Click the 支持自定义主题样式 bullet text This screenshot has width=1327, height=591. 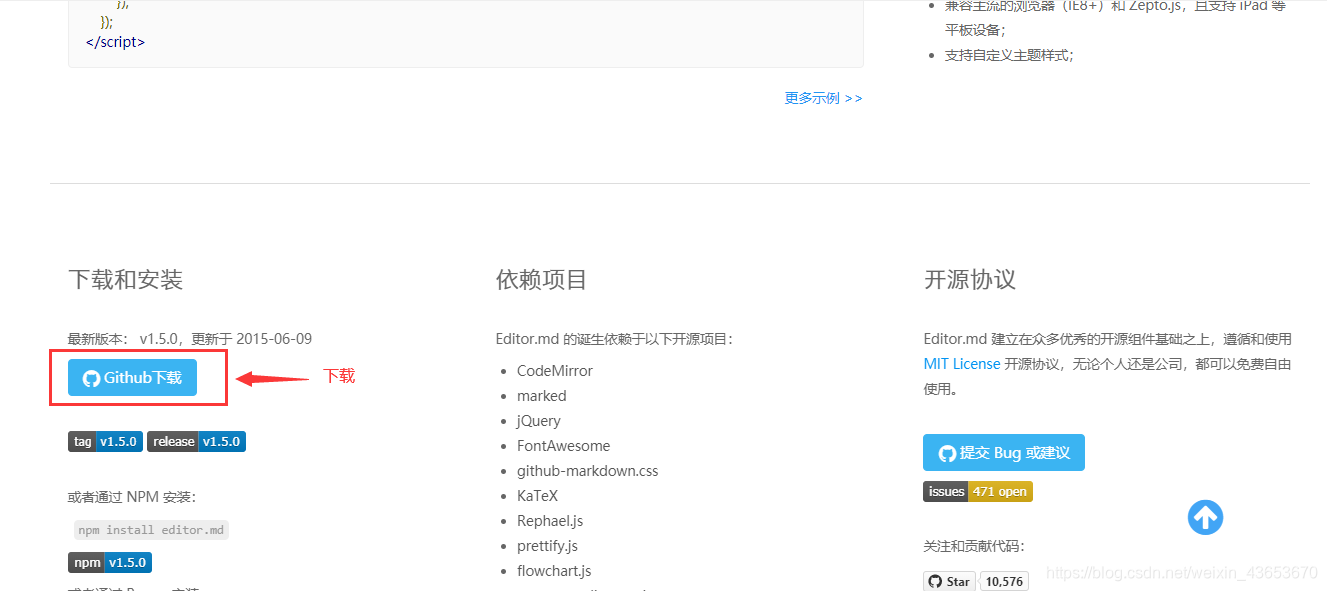[x=1009, y=55]
